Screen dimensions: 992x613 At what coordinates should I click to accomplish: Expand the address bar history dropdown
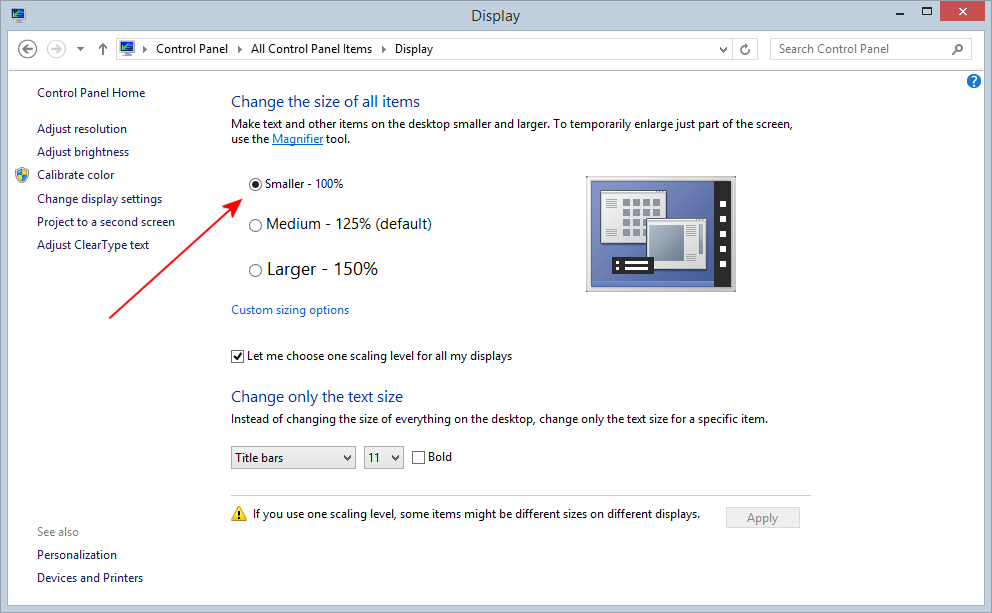pos(724,49)
